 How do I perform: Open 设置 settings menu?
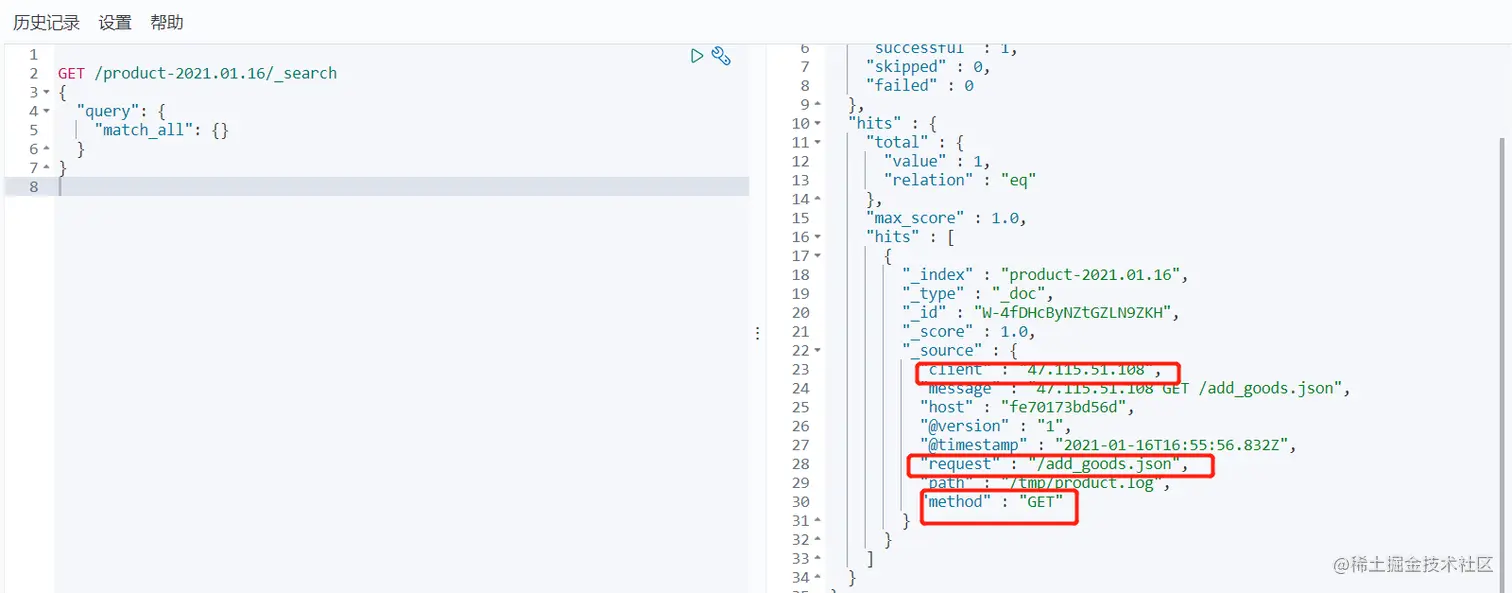click(115, 22)
